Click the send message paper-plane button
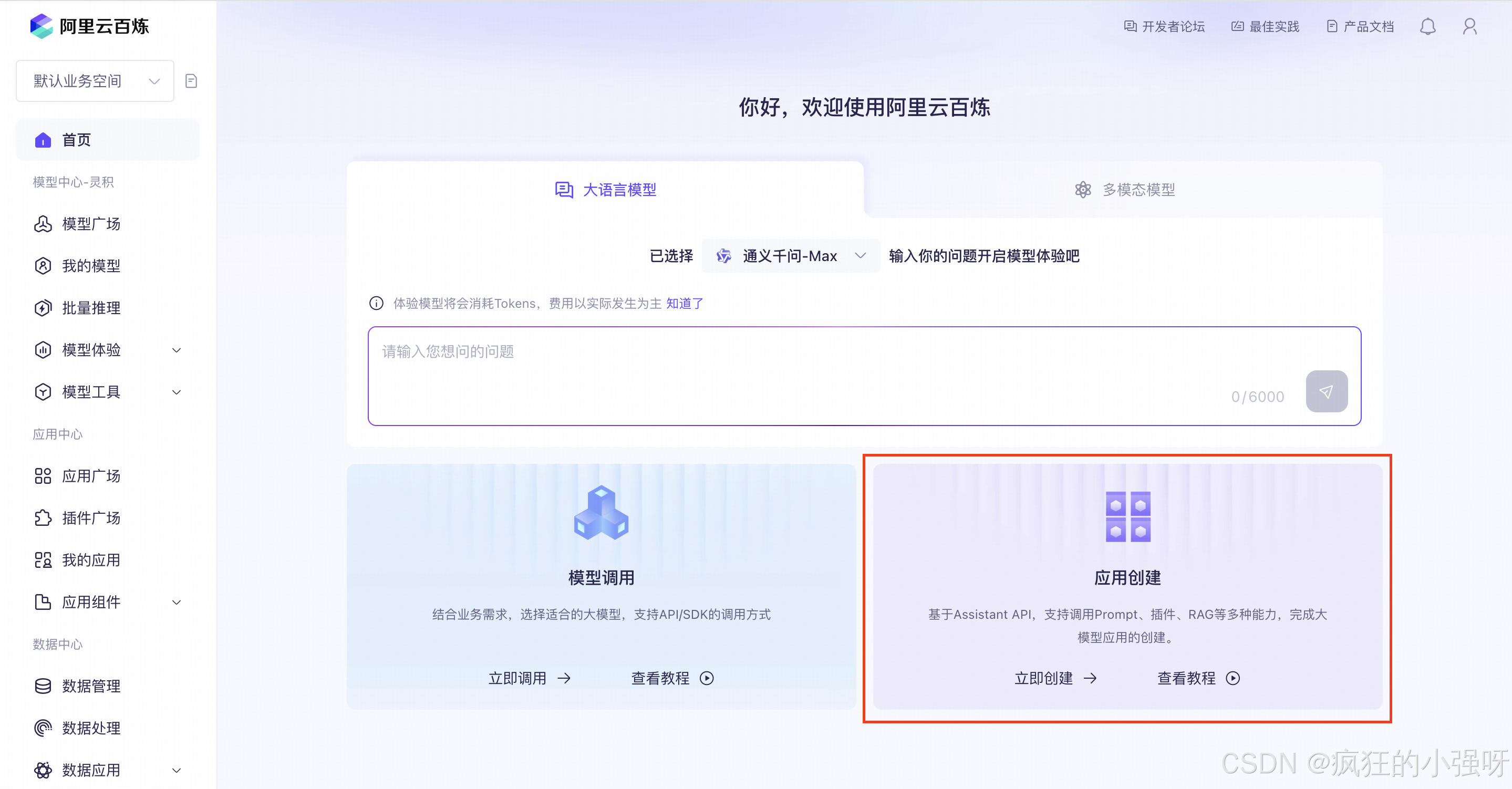 pos(1326,391)
